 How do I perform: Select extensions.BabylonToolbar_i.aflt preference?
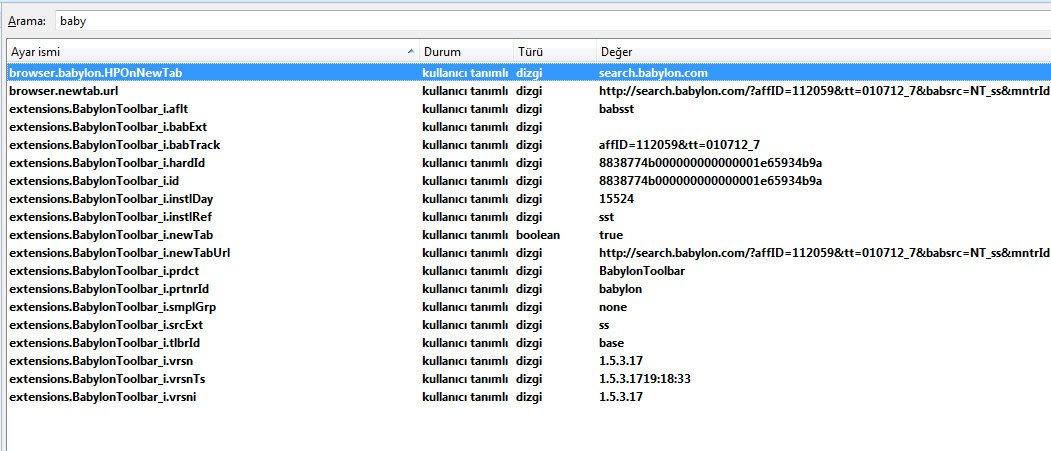528,109
